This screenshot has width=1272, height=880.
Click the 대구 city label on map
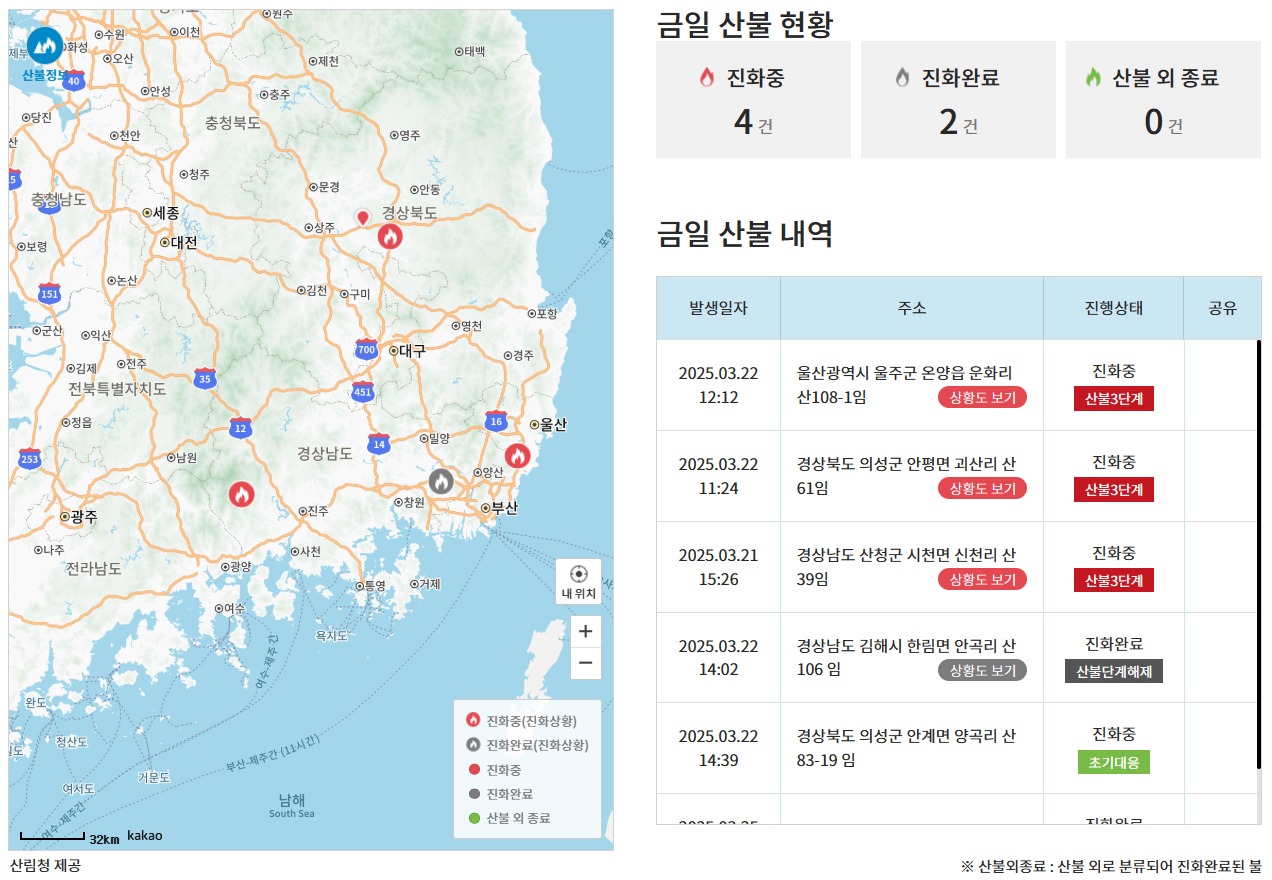[x=406, y=351]
